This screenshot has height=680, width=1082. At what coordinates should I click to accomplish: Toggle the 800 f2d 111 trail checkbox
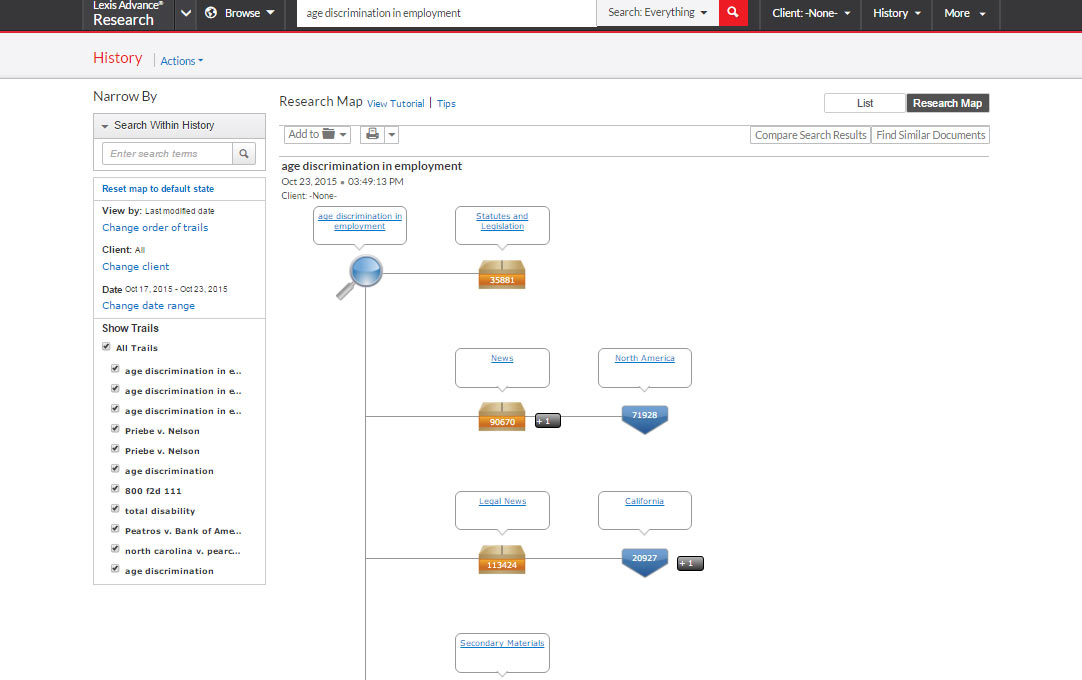point(115,490)
